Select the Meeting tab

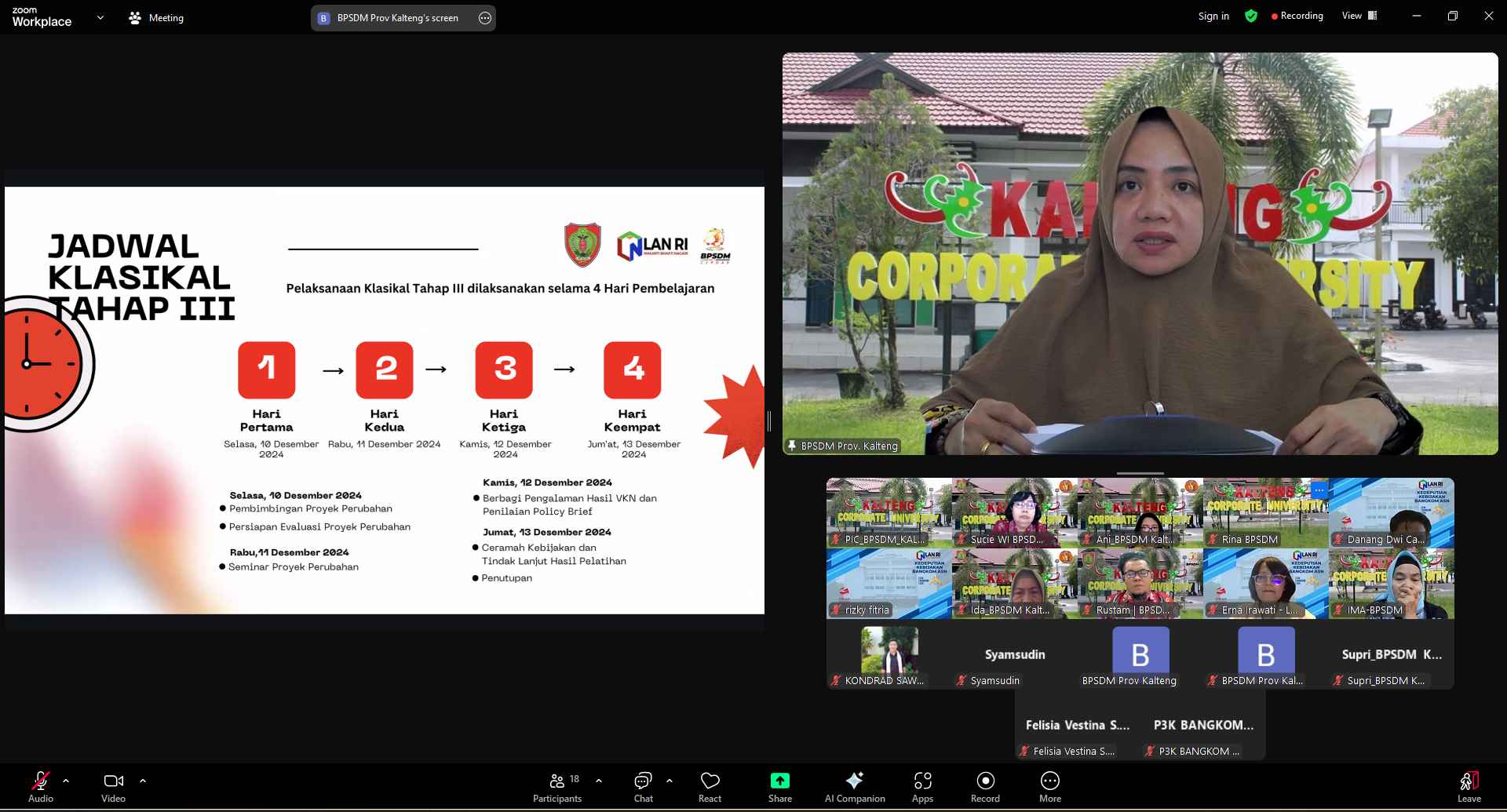coord(156,18)
